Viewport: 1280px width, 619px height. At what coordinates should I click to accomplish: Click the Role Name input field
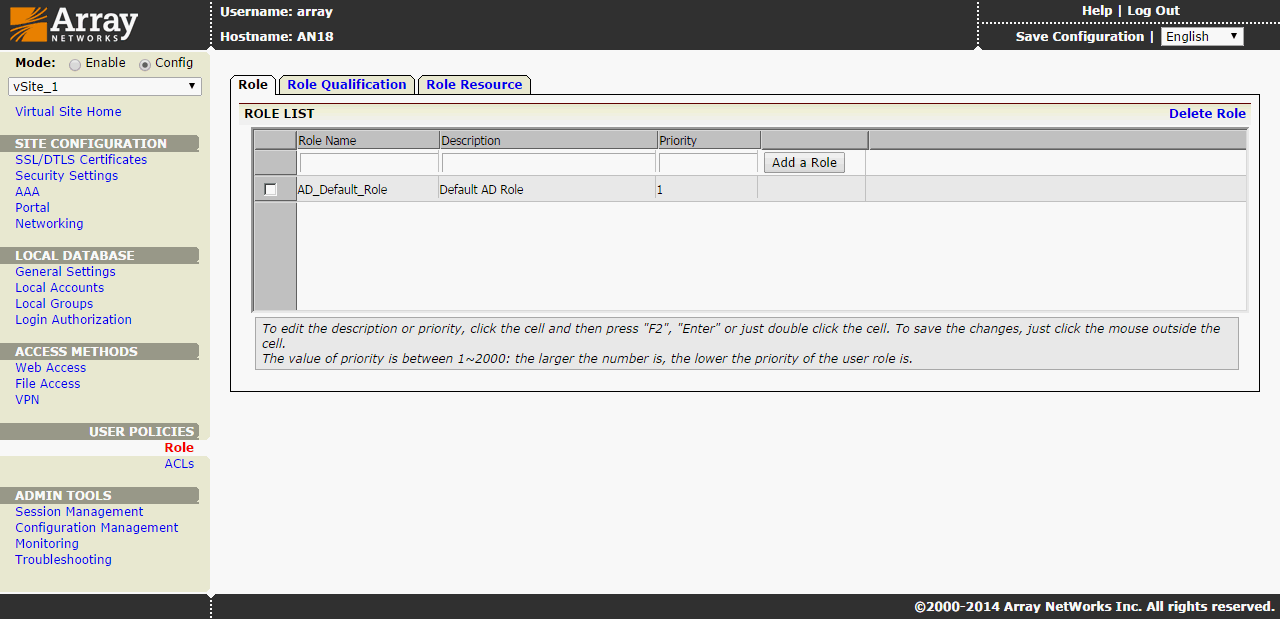click(x=368, y=163)
